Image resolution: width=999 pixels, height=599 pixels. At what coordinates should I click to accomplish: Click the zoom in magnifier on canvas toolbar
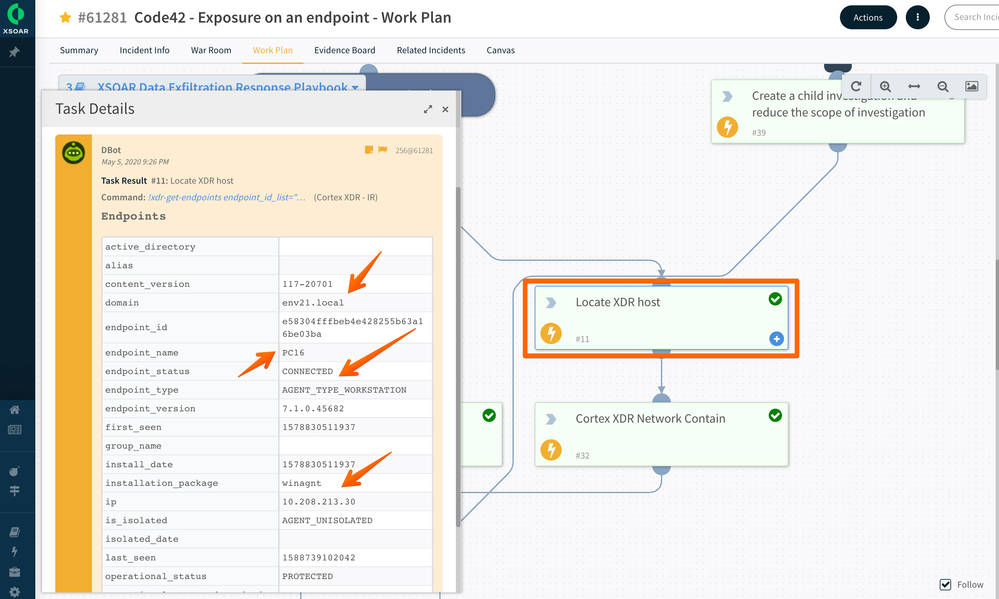(x=885, y=87)
